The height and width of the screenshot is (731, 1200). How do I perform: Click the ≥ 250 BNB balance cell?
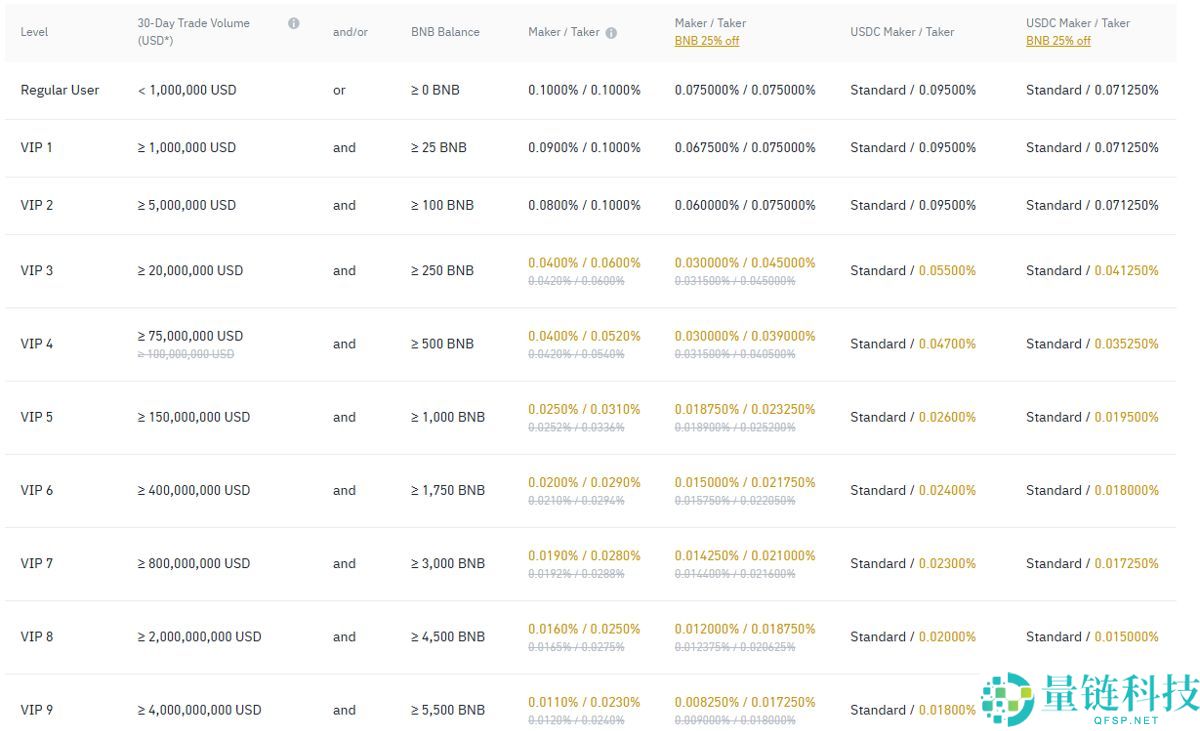pyautogui.click(x=442, y=271)
